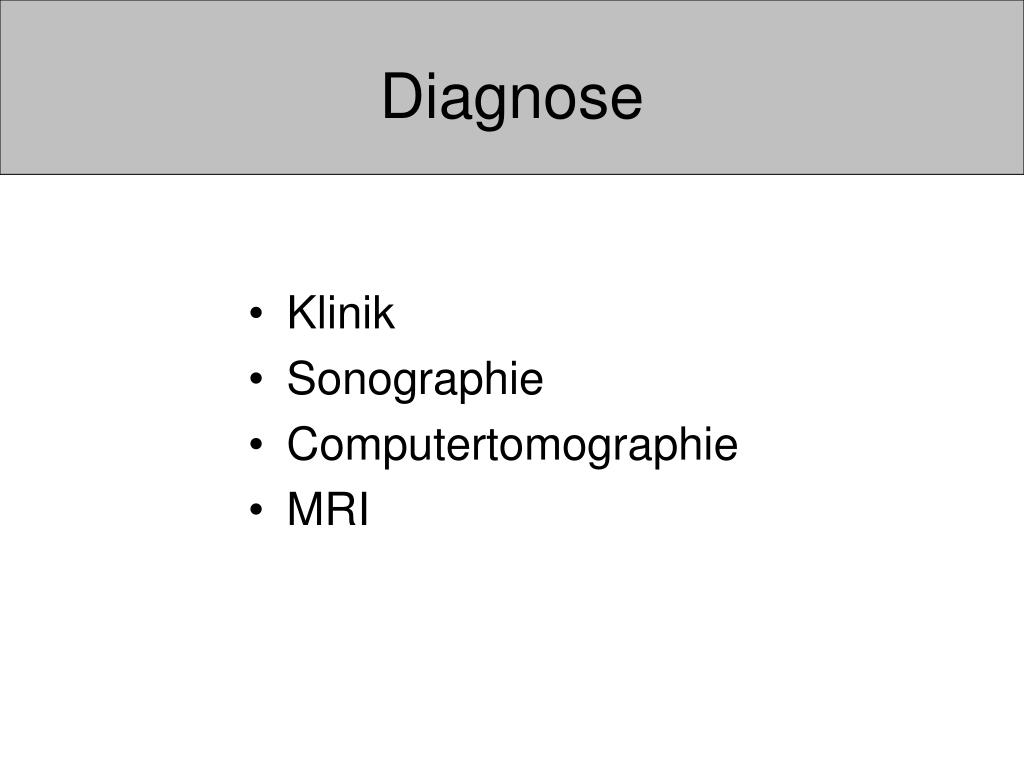1024x768 pixels.
Task: Select the "MRI" bullet text
Action: (328, 509)
